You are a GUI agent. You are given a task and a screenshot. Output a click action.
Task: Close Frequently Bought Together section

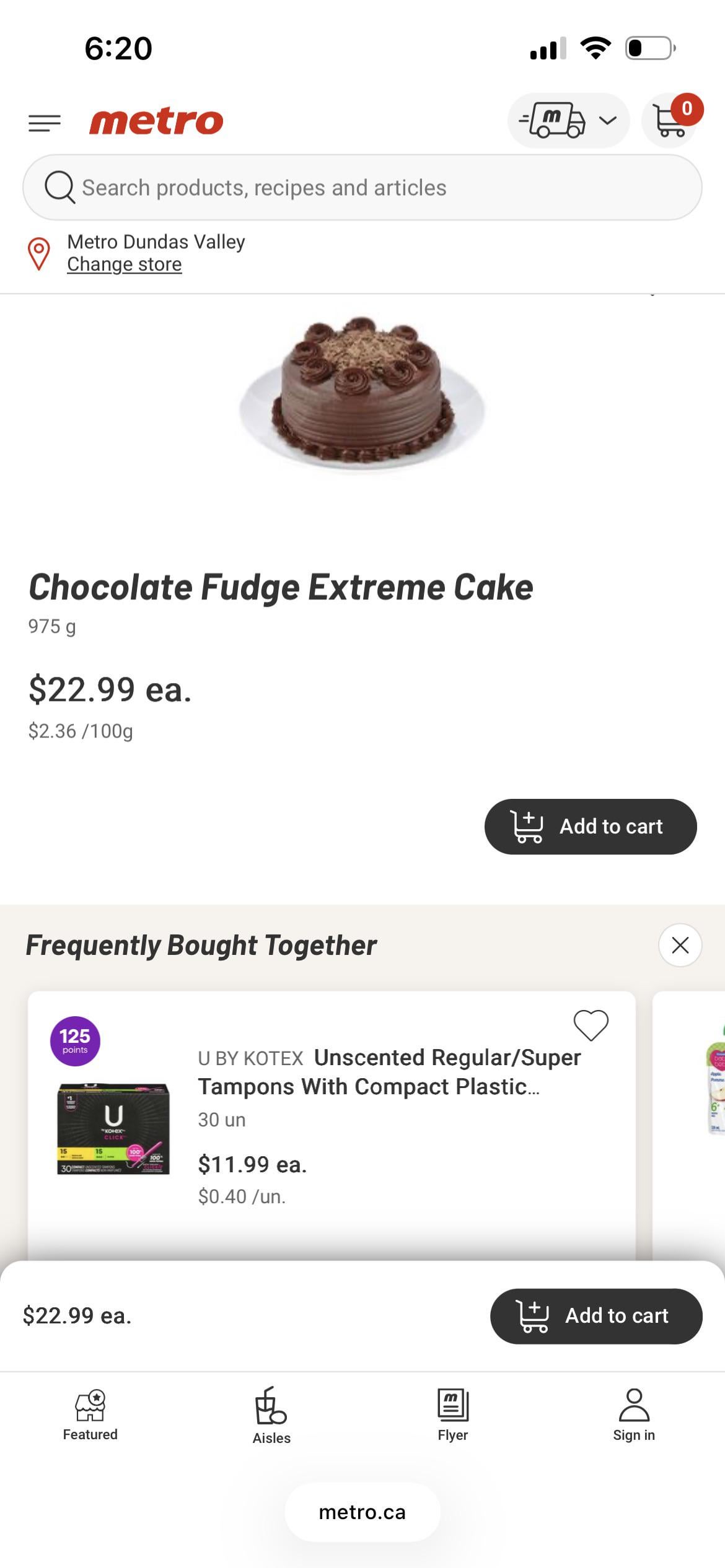680,945
